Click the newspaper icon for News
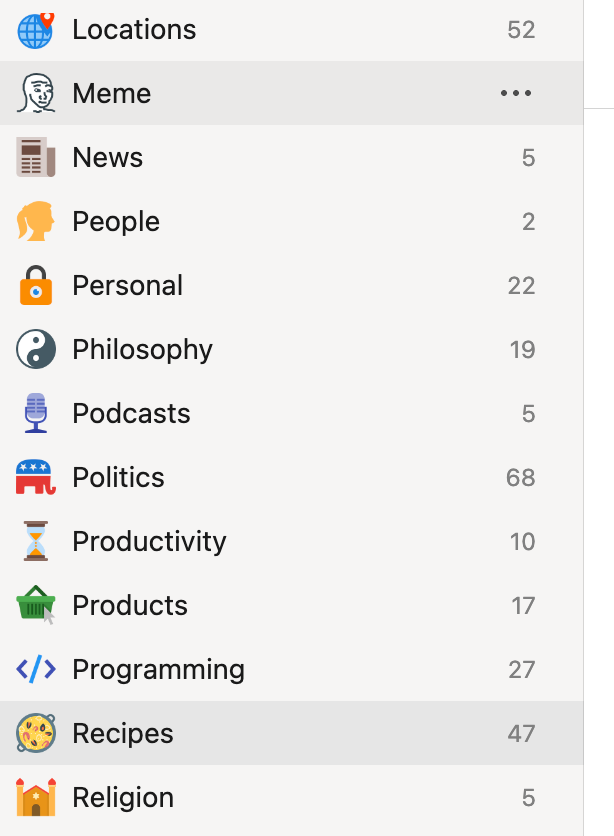This screenshot has width=614, height=836. (x=36, y=157)
